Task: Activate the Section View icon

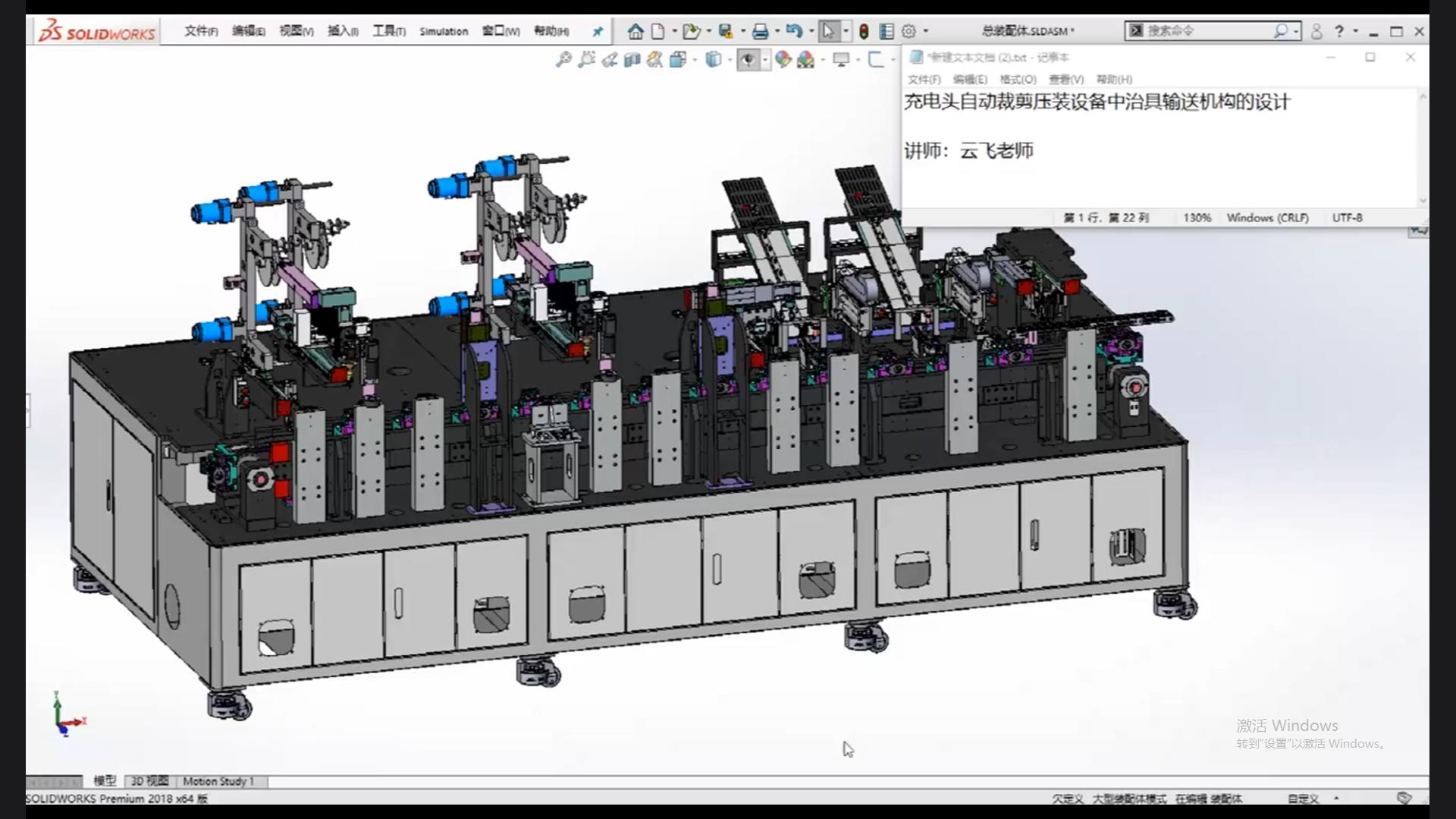Action: pos(632,59)
